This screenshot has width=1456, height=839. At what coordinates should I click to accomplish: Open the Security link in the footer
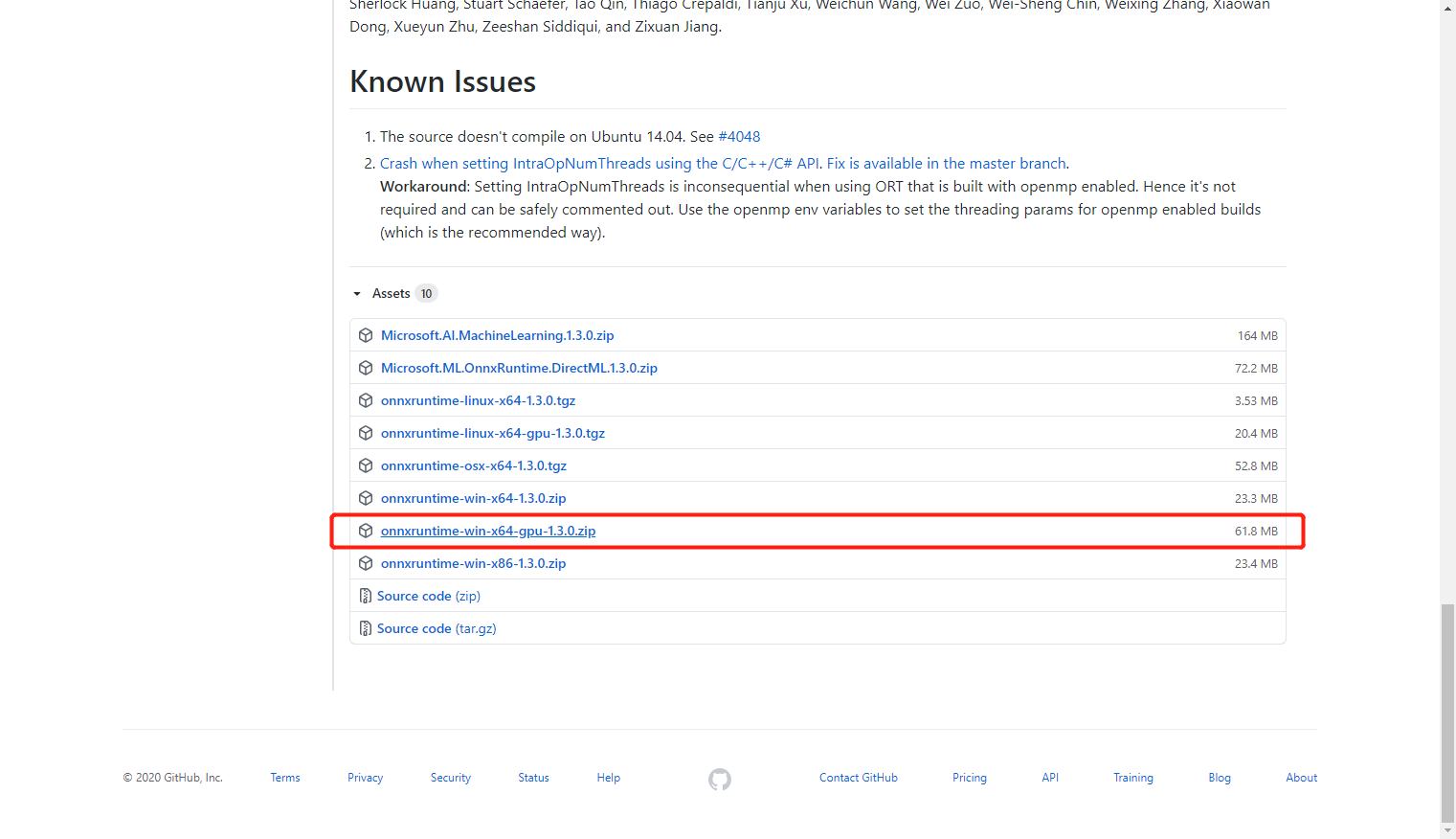(450, 777)
